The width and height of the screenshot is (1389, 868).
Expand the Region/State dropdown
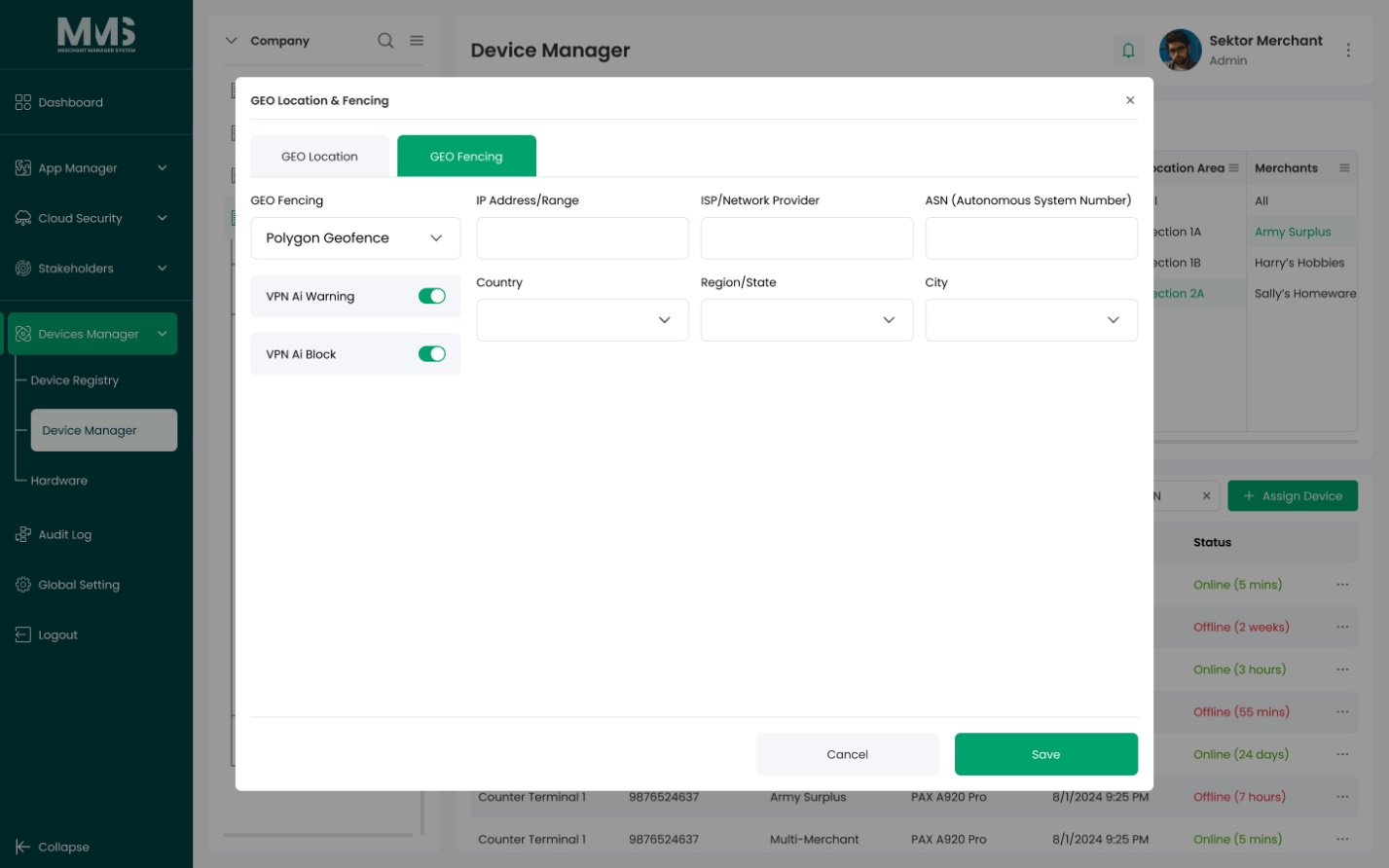coord(807,320)
